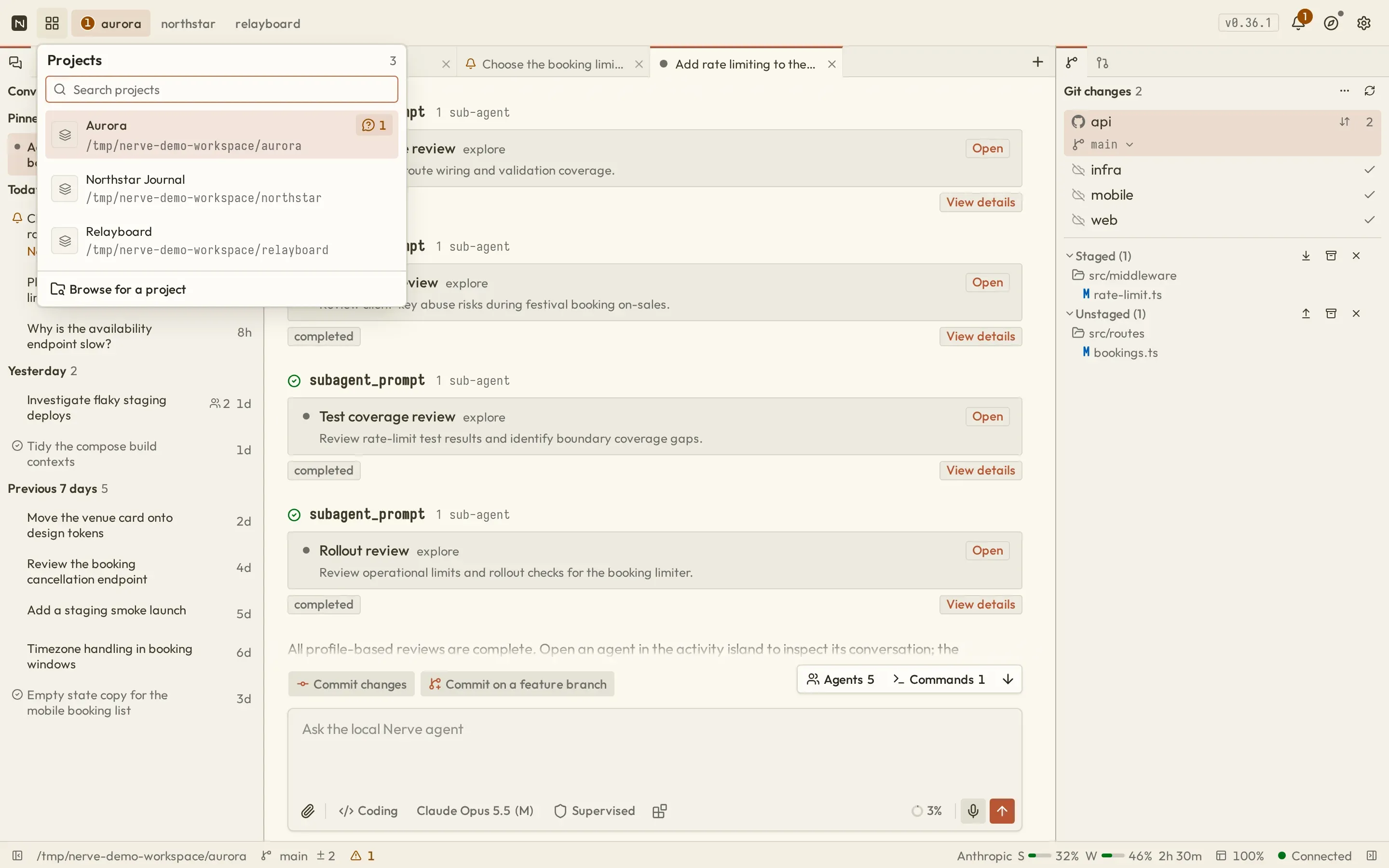
Task: Click the 3% context usage indicator
Action: tap(927, 811)
